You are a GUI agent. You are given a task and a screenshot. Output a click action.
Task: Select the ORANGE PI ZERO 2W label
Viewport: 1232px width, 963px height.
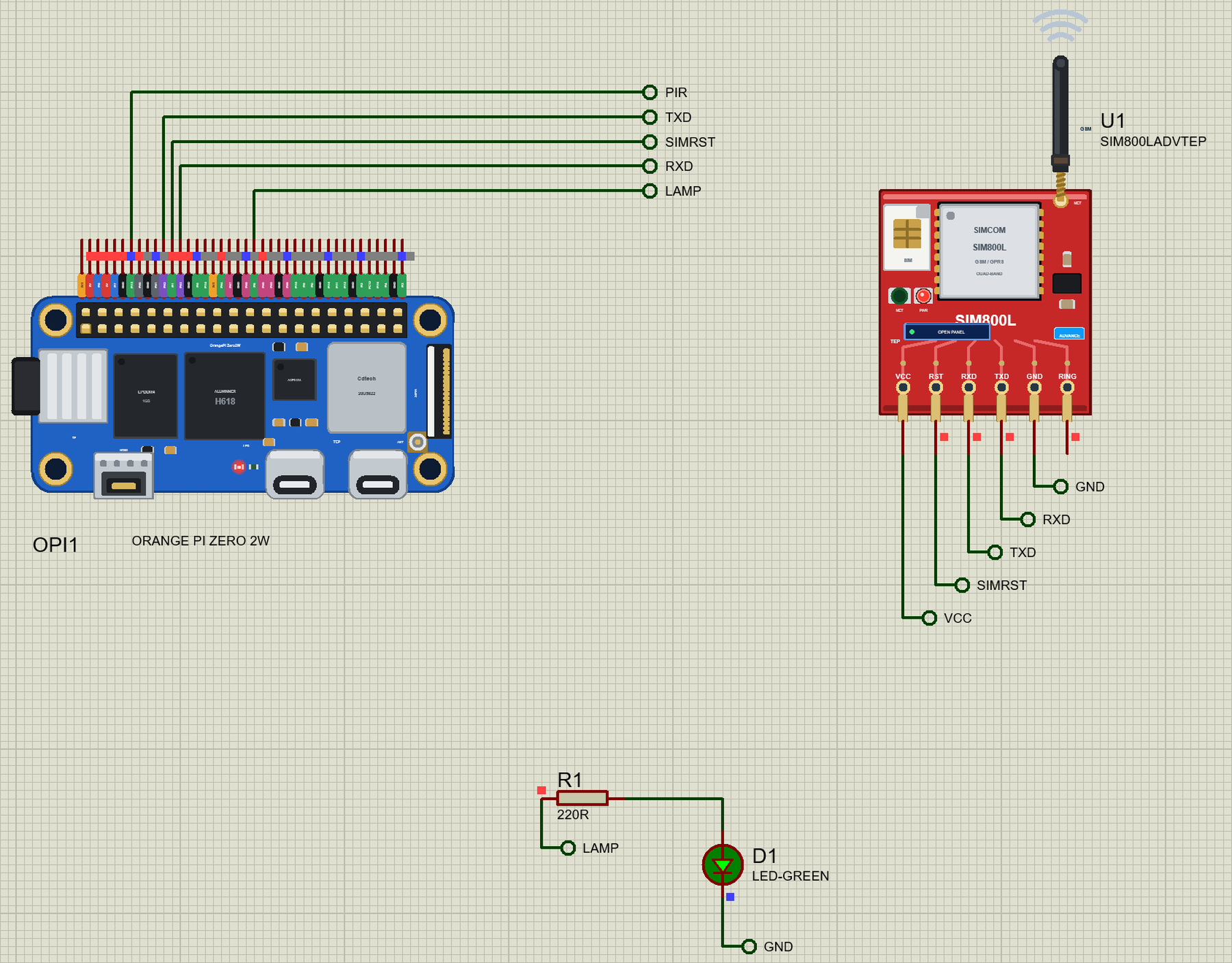tap(201, 541)
